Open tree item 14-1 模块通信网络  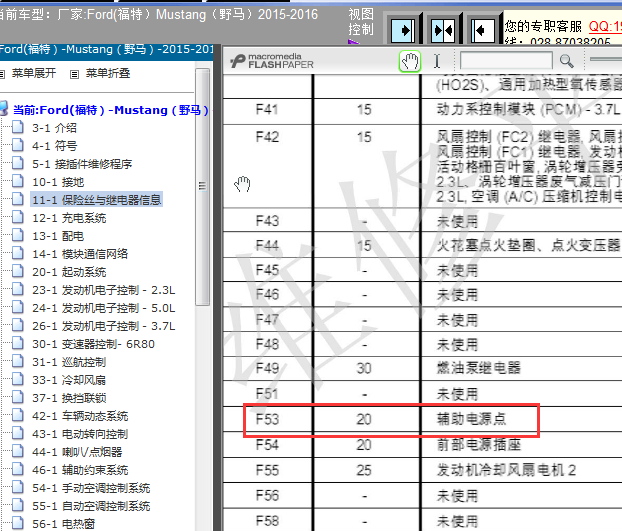(x=80, y=254)
